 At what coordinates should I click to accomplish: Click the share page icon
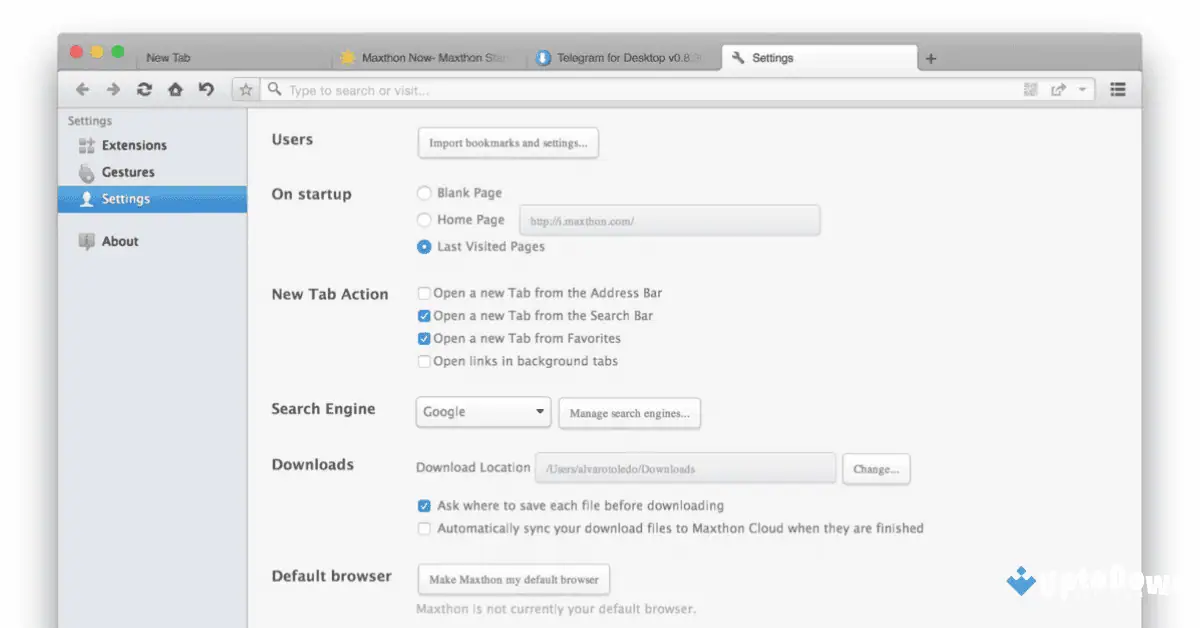[1058, 89]
